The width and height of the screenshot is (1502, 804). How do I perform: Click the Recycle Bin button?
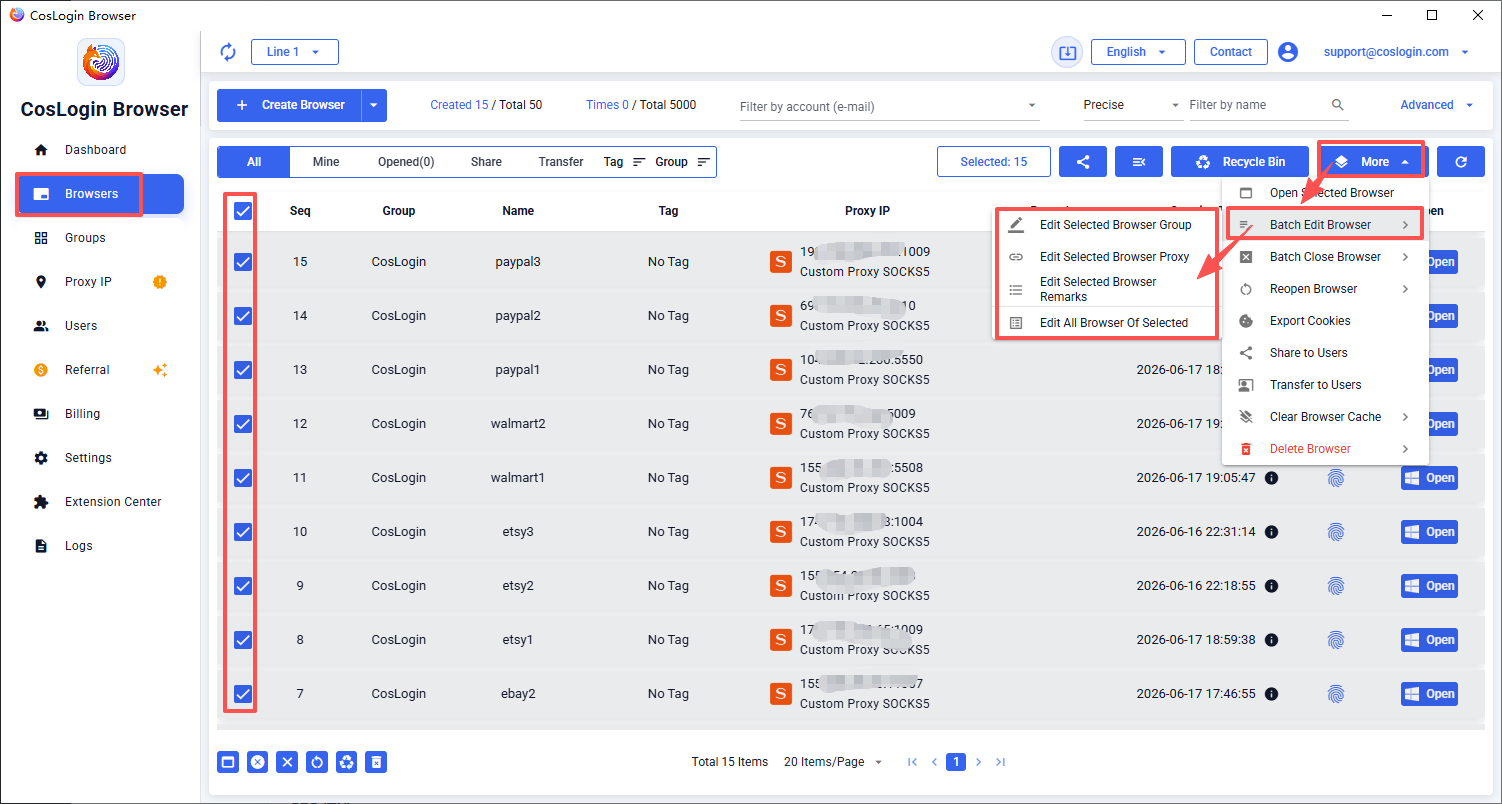tap(1241, 162)
